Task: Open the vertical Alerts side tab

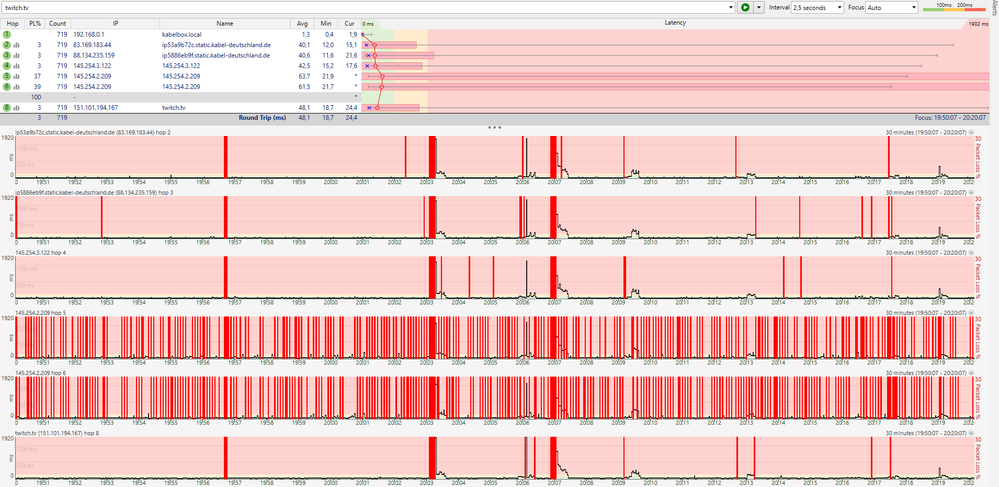Action: click(x=995, y=6)
